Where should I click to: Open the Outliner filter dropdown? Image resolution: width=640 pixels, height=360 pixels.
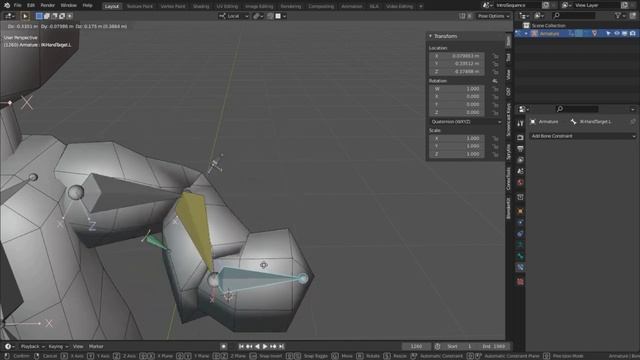click(620, 16)
